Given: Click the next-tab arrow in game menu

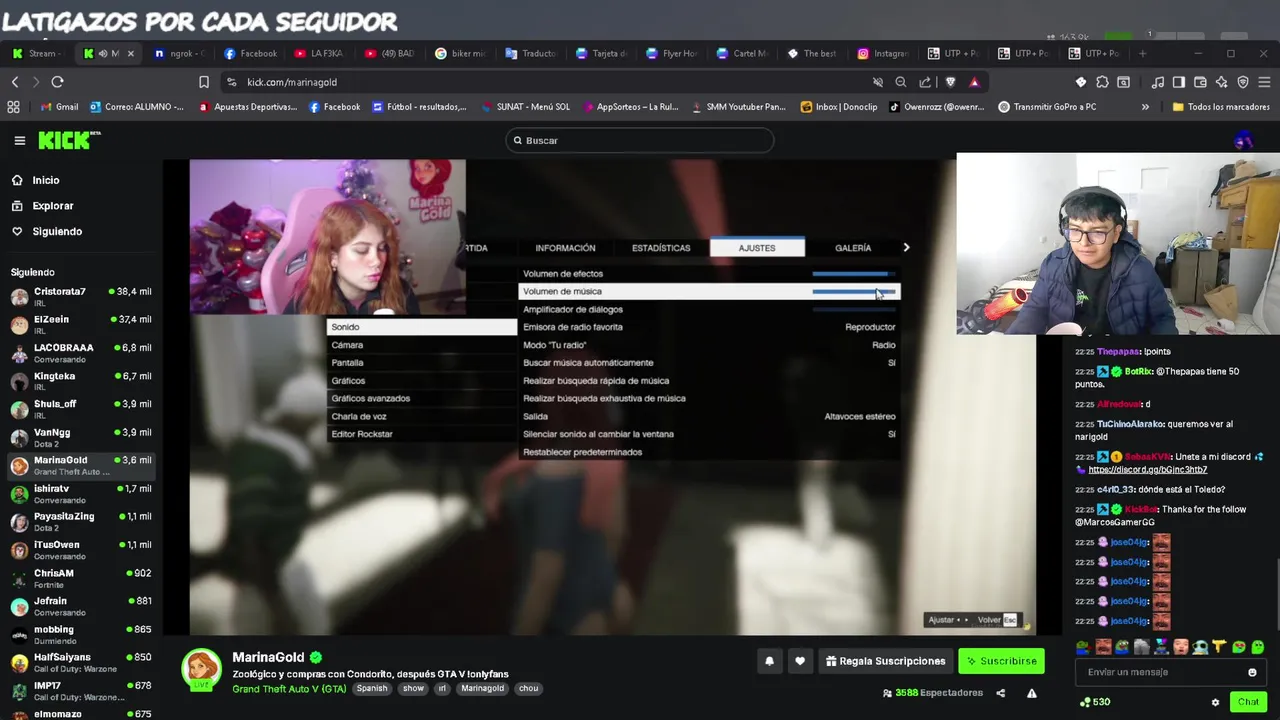Looking at the screenshot, I should pos(906,248).
